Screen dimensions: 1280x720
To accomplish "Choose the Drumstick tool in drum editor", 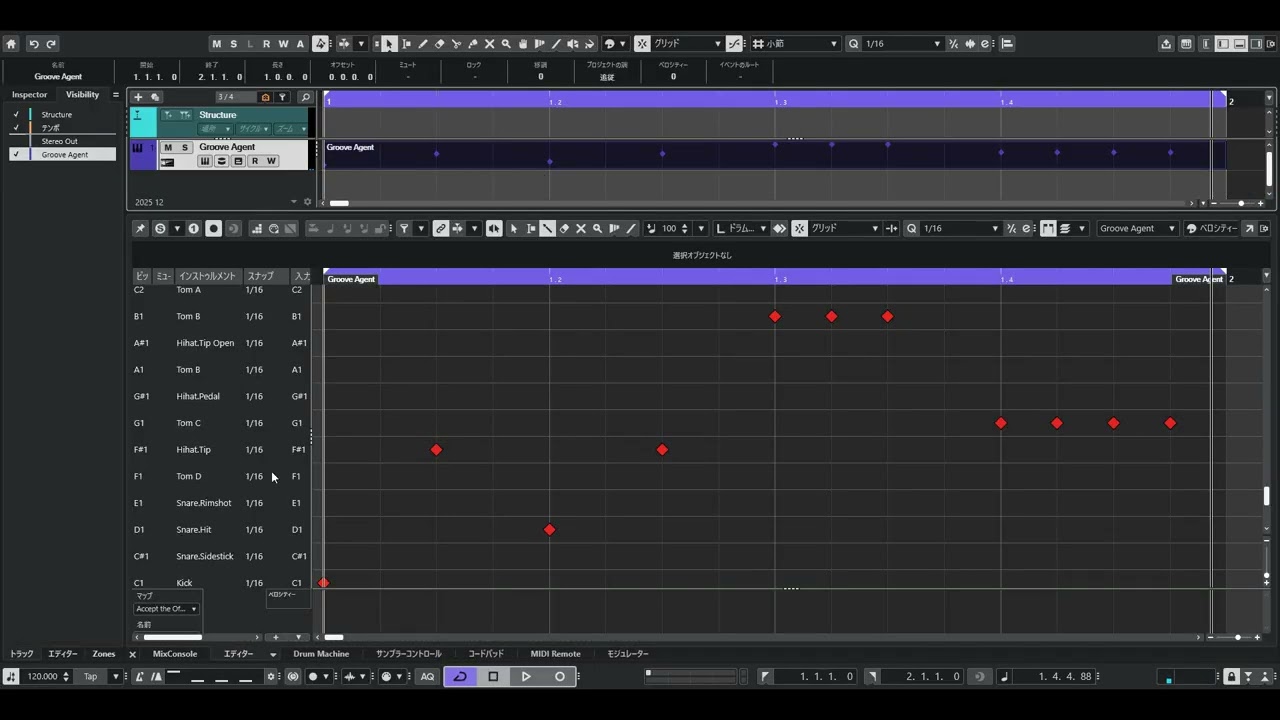I will 547,229.
